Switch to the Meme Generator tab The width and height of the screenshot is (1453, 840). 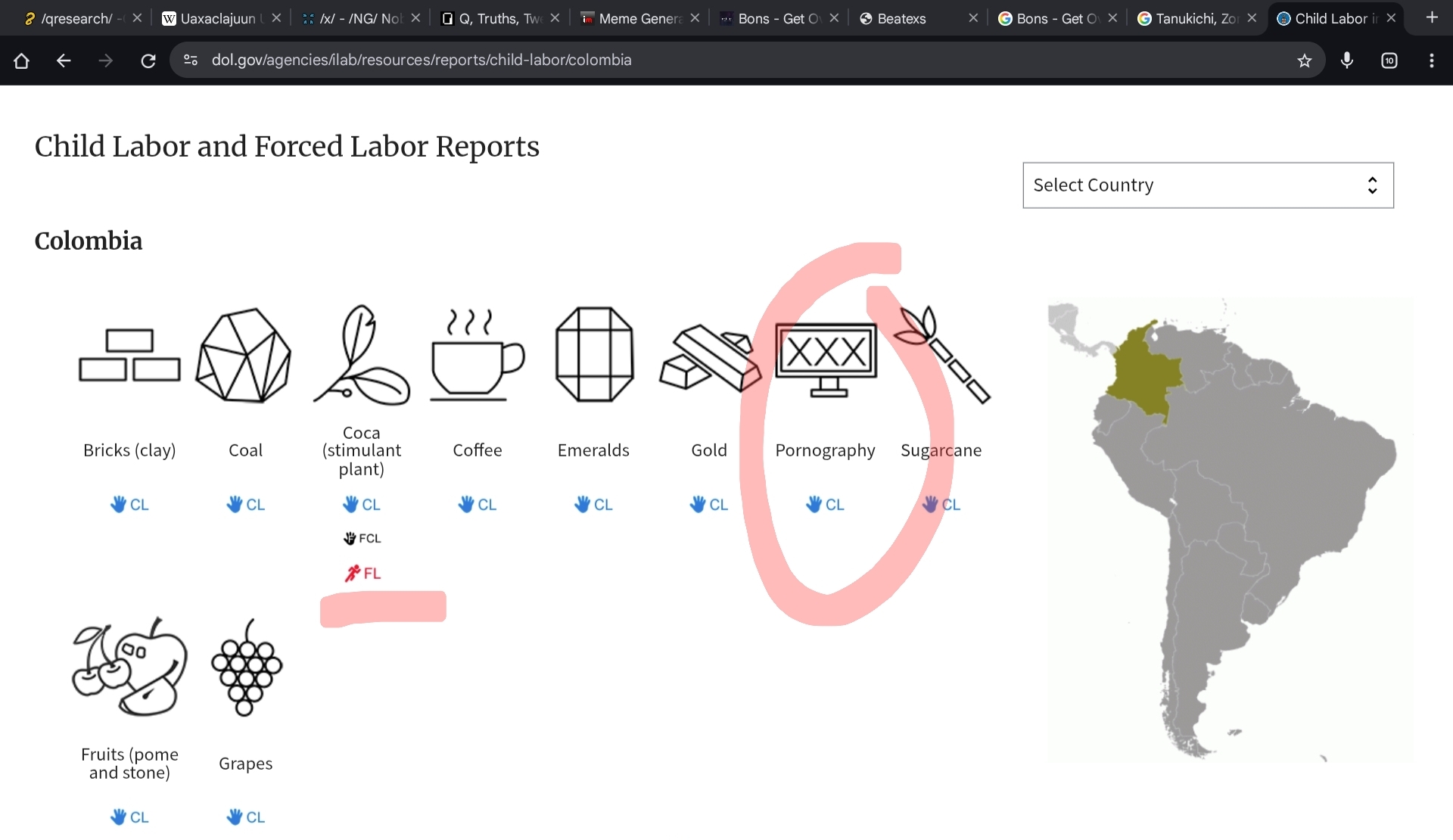point(639,18)
